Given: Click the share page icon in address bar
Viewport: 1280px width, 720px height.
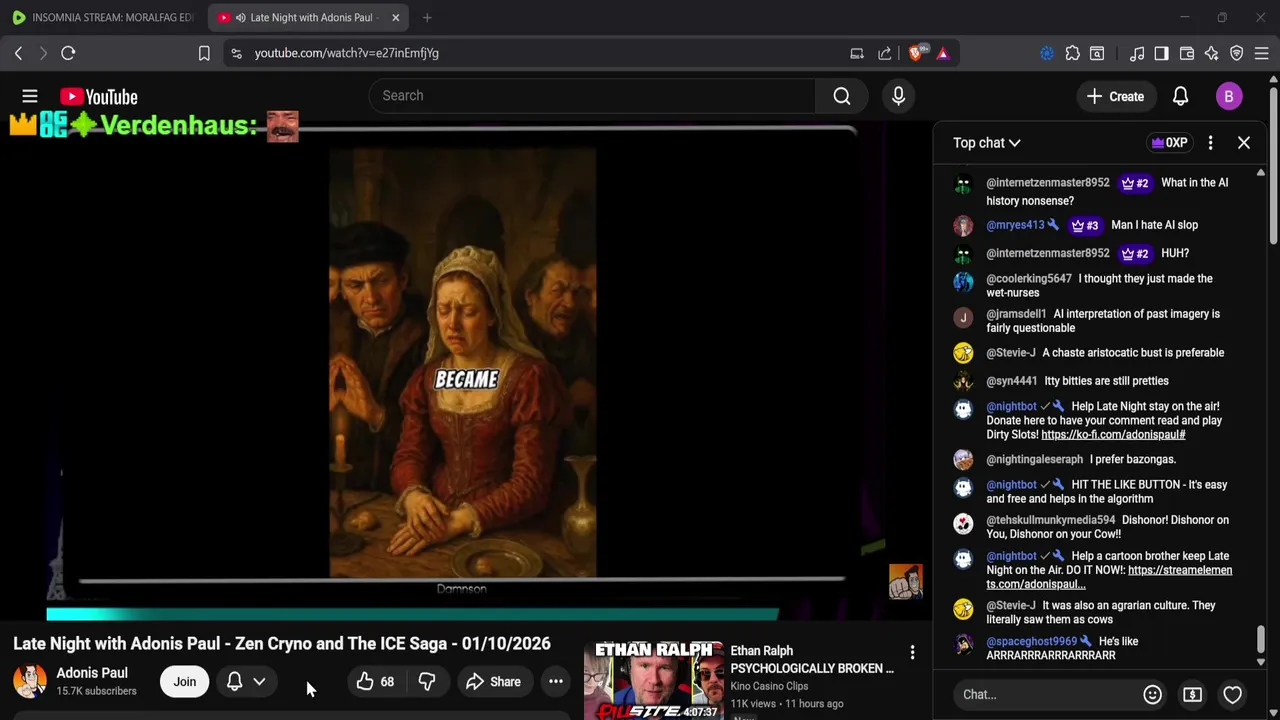Looking at the screenshot, I should pos(885,53).
